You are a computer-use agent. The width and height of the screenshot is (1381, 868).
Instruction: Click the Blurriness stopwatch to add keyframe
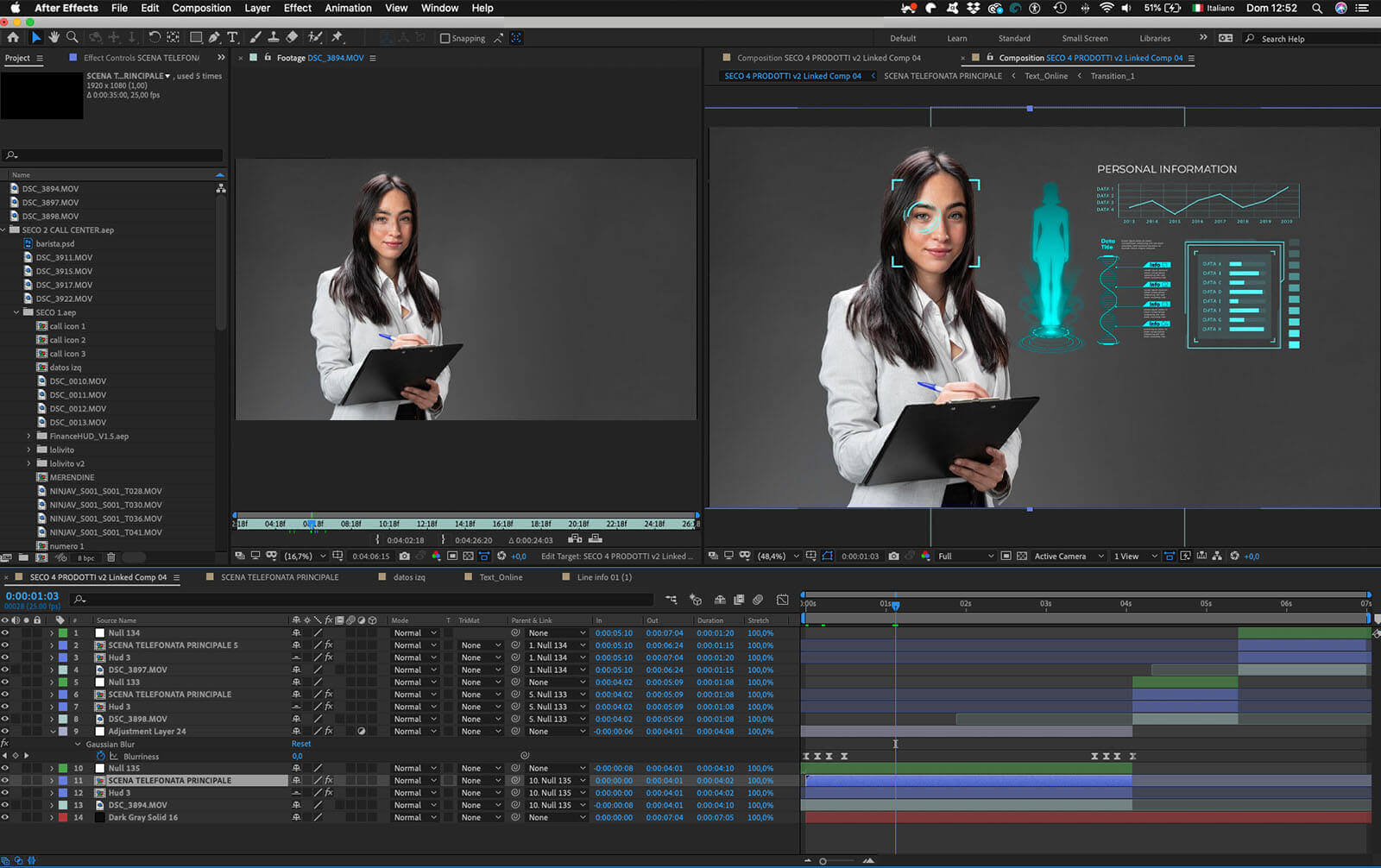tap(101, 756)
